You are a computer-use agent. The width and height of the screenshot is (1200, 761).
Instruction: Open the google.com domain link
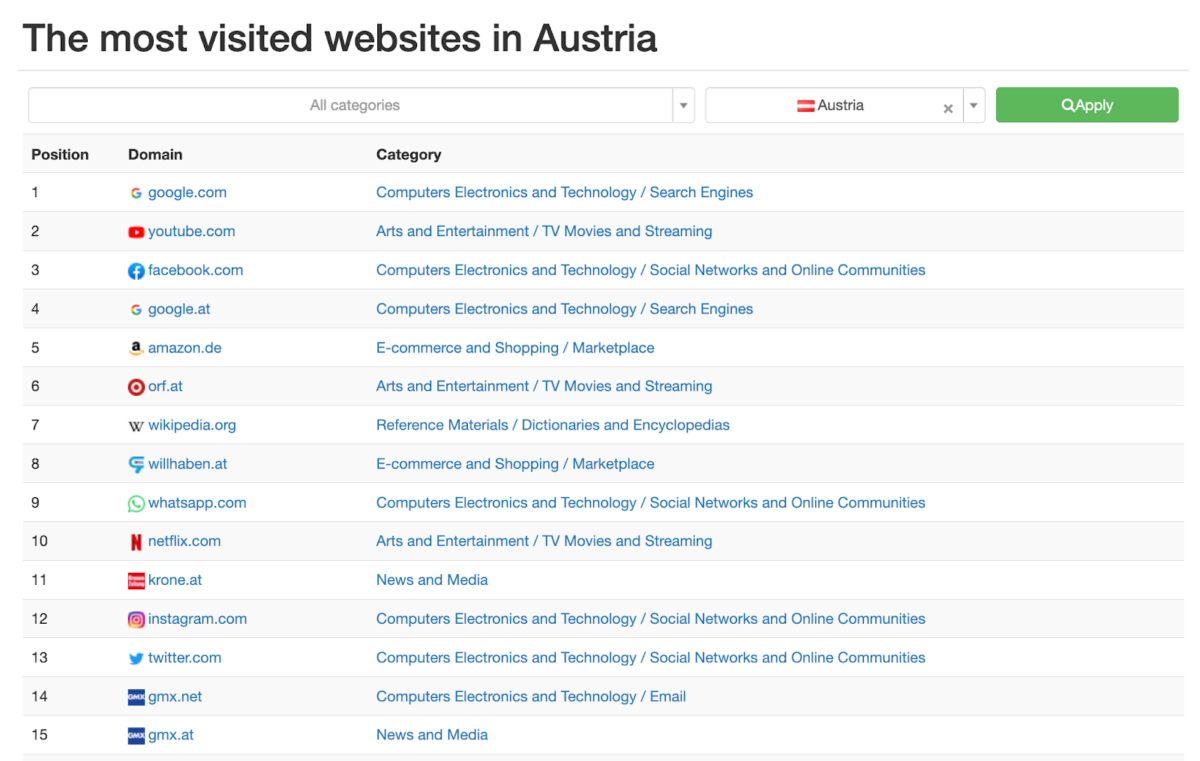click(x=187, y=192)
